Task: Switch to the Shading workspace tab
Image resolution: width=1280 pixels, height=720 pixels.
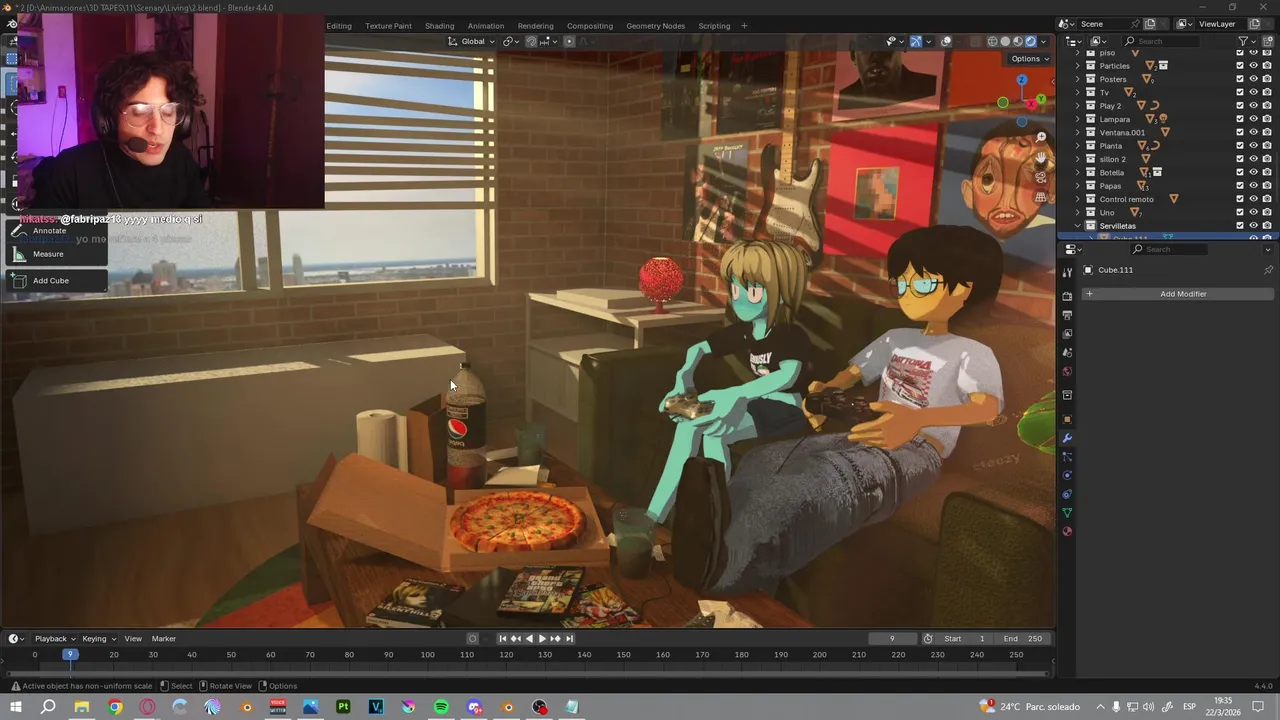Action: (439, 26)
